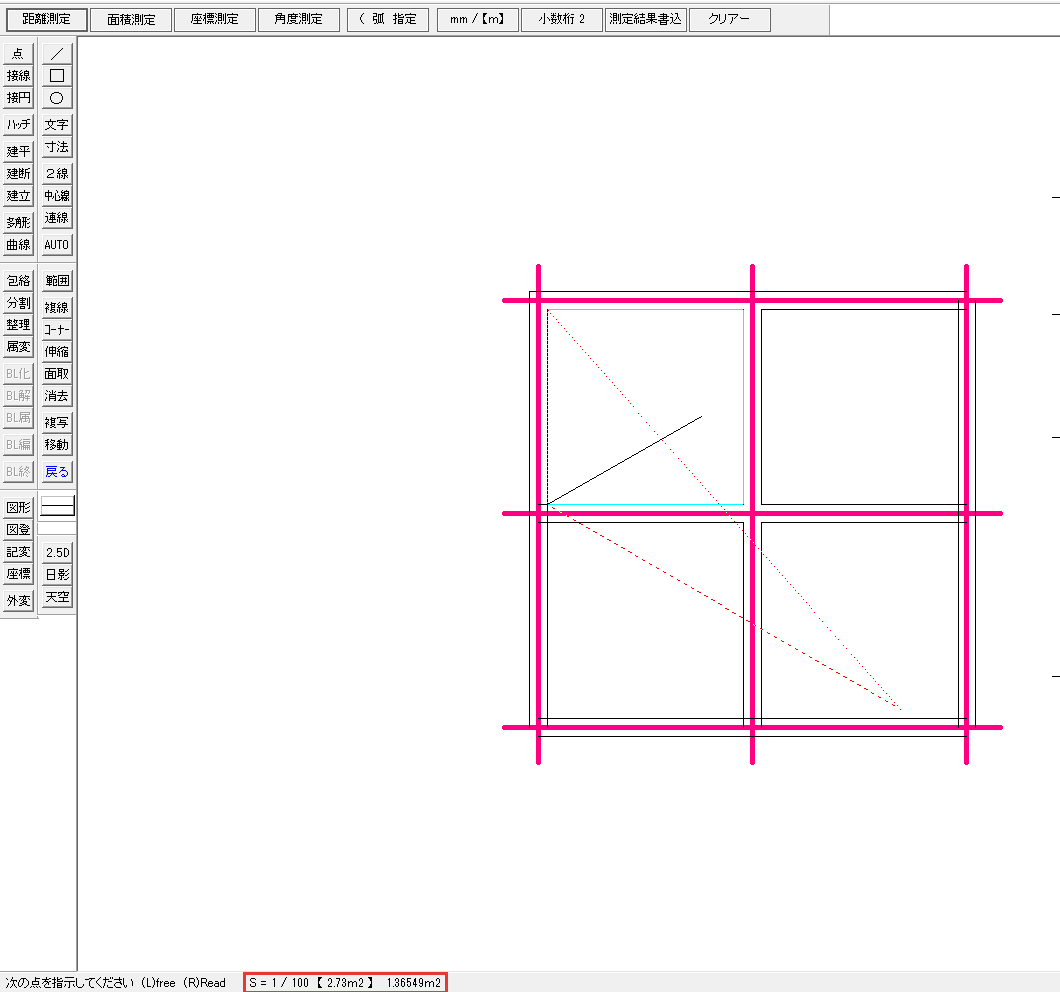Viewport: 1060px width, 992px height.
Task: Select the circle drawing tool icon
Action: click(57, 98)
